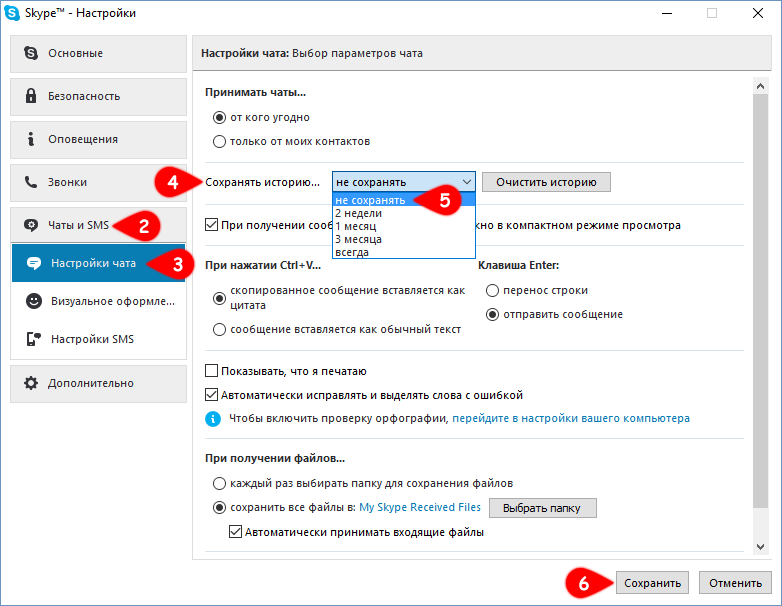Viewport: 782px width, 606px height.
Task: Close the Skype settings window
Action: tap(758, 13)
